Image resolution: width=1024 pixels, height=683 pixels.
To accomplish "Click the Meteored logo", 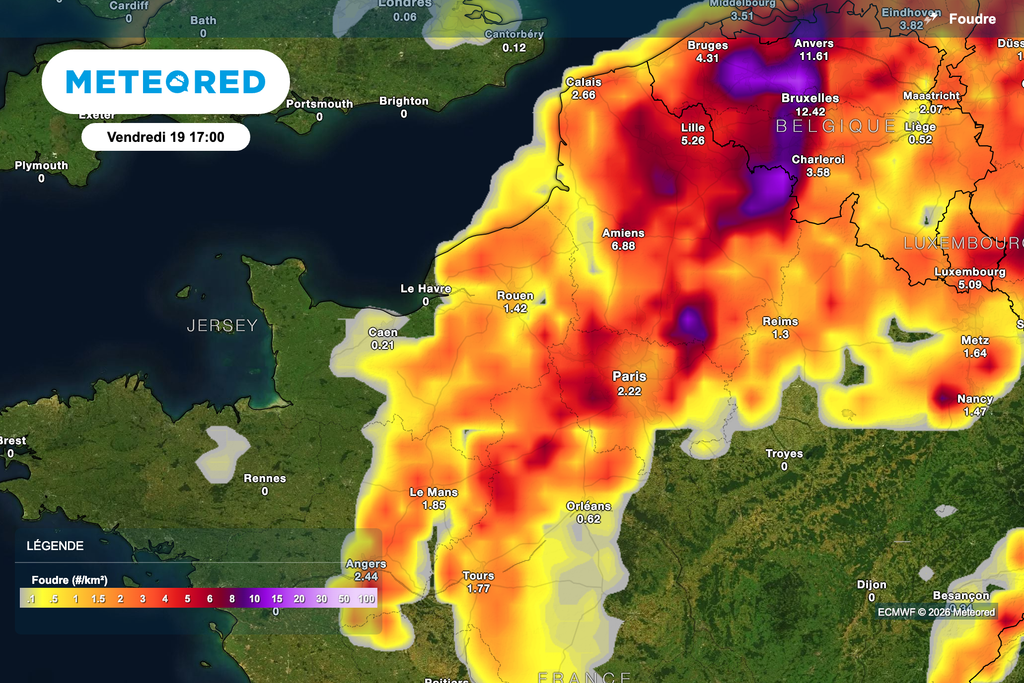I will pos(166,82).
